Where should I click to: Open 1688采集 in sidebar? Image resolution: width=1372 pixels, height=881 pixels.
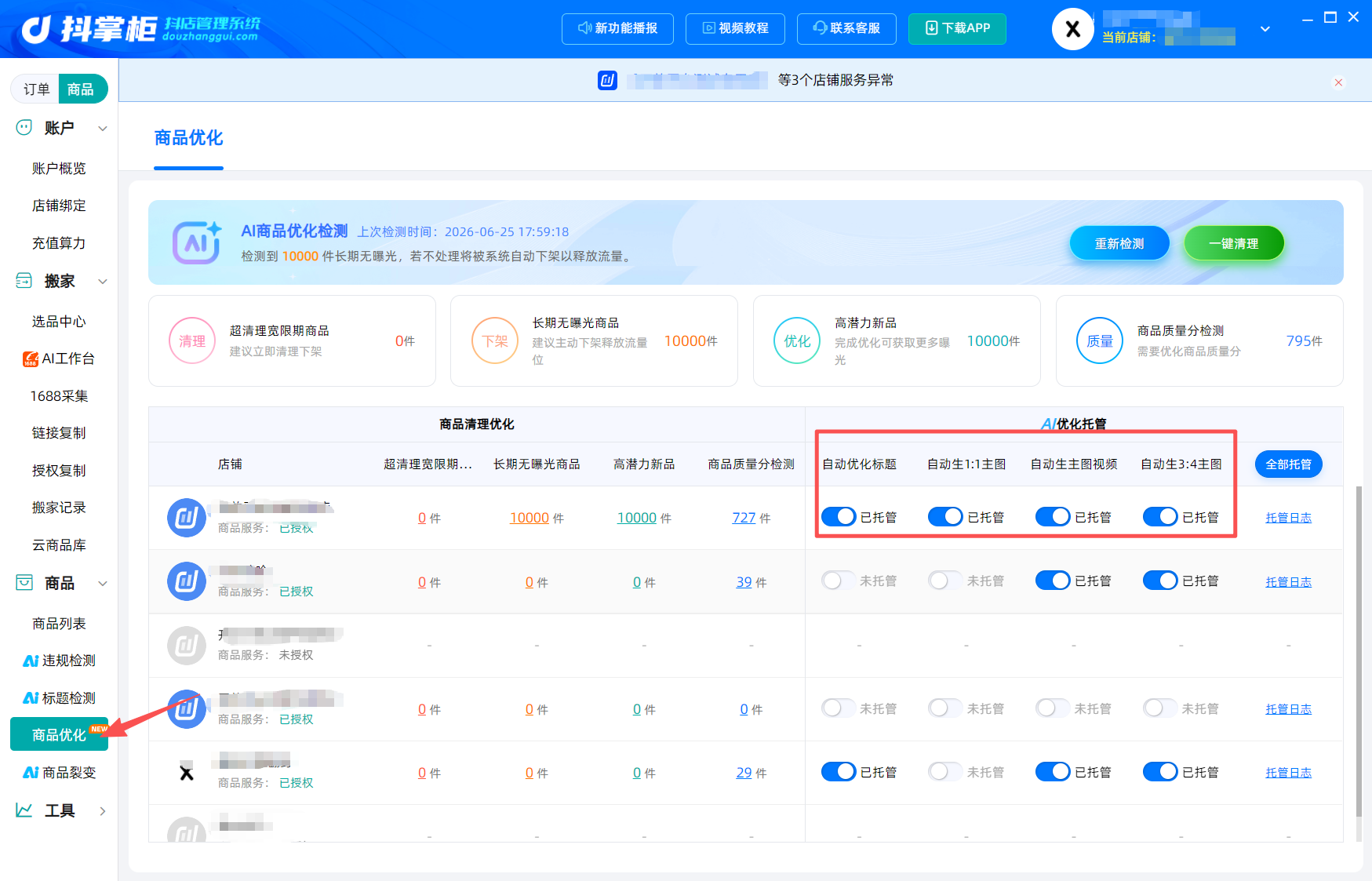tap(59, 395)
